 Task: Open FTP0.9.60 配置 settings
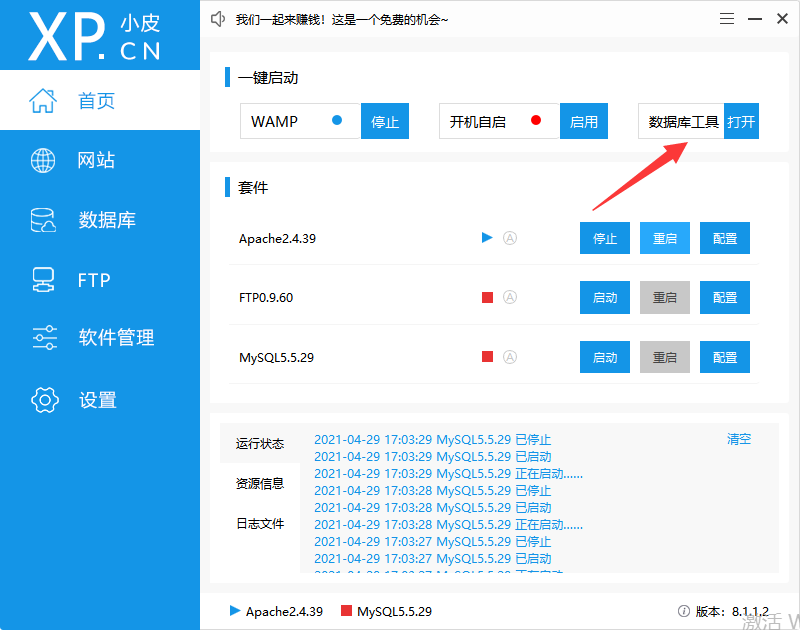(725, 297)
